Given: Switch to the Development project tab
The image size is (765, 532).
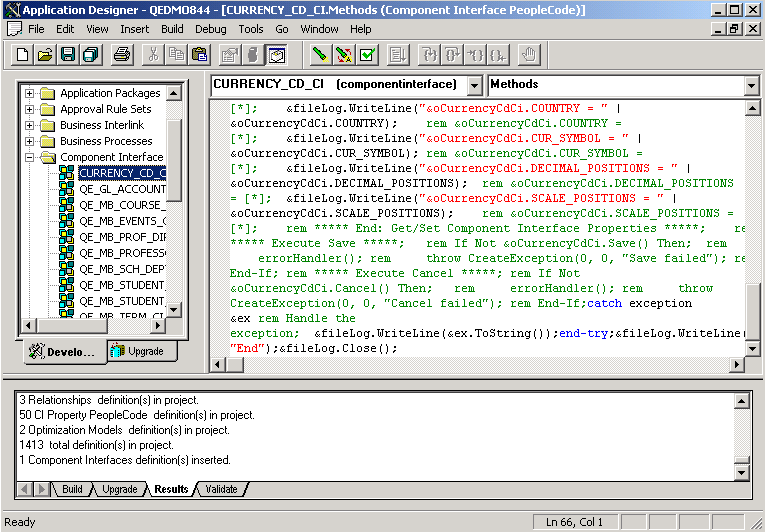Looking at the screenshot, I should (64, 352).
